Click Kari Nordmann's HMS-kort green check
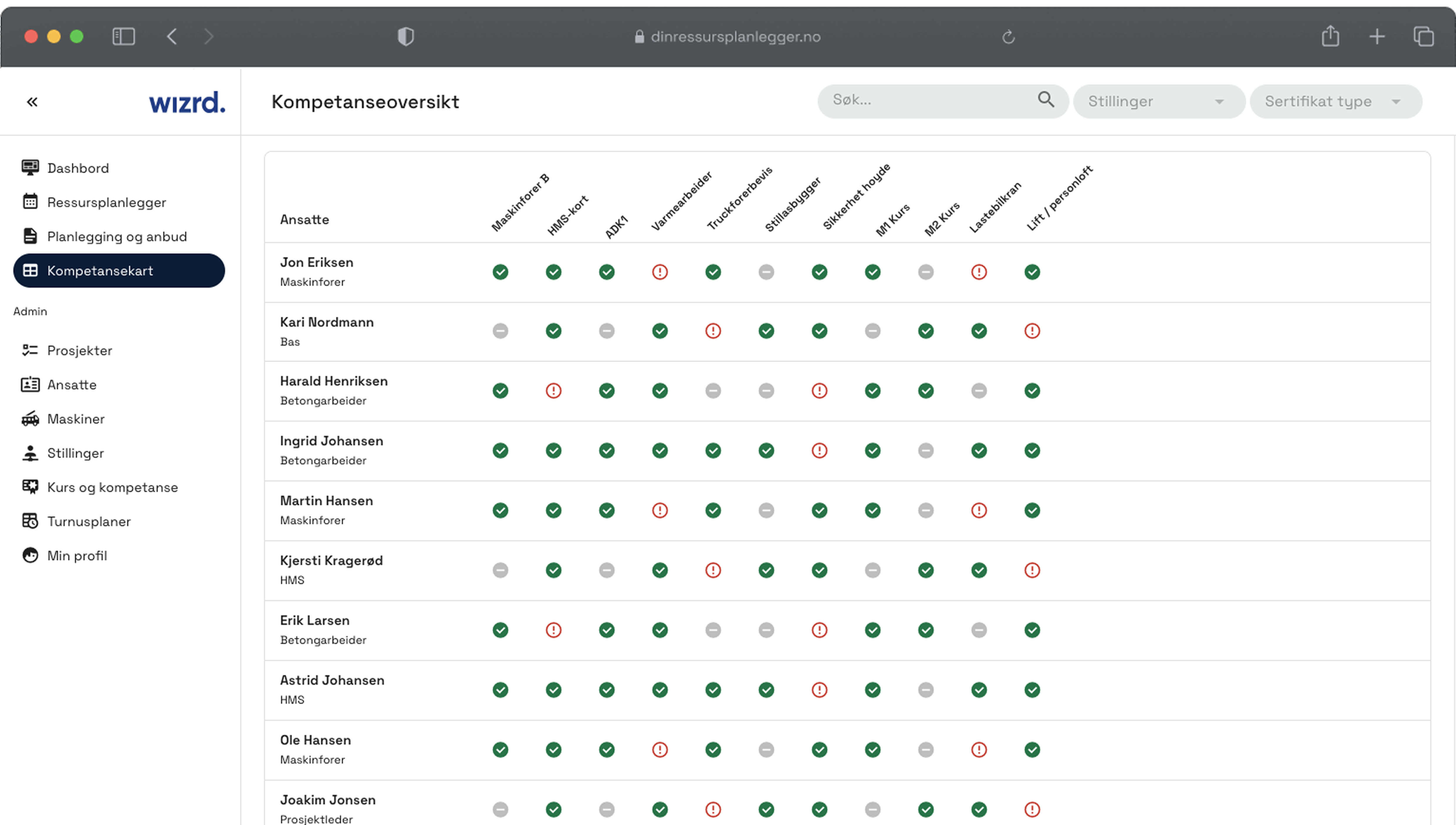Image resolution: width=1456 pixels, height=825 pixels. [x=554, y=331]
